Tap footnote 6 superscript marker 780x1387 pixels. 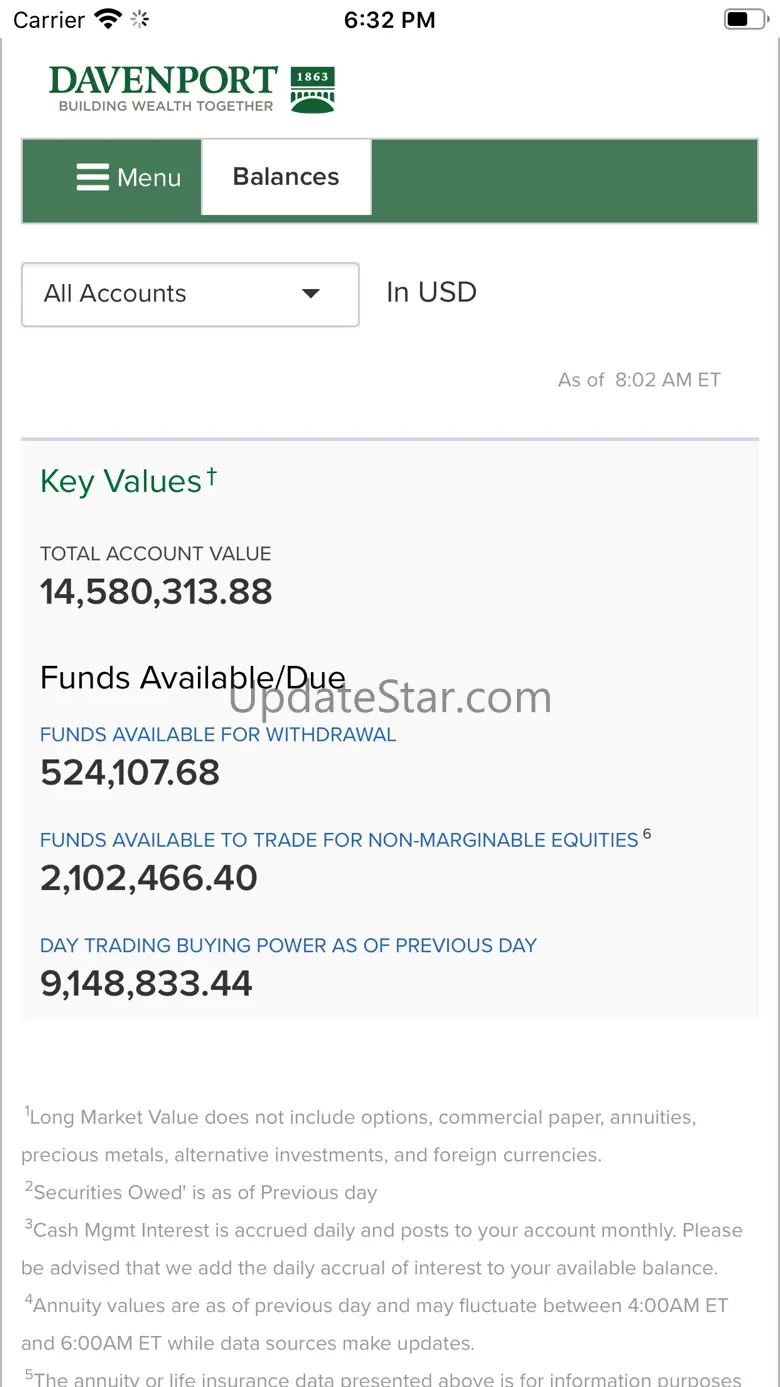coord(647,834)
